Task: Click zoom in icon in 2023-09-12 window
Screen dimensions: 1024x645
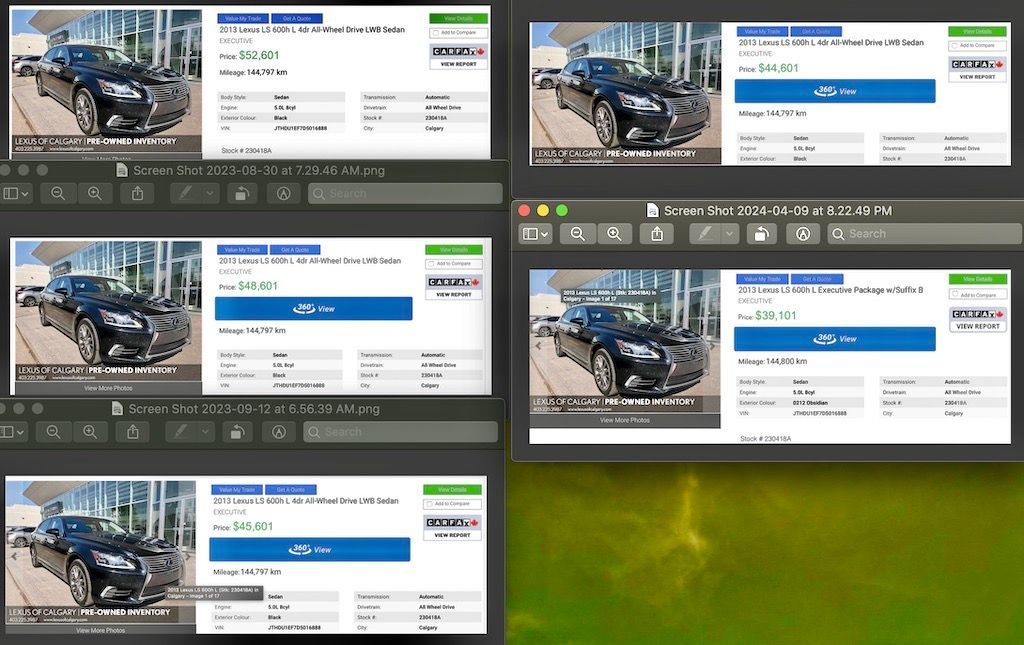Action: pyautogui.click(x=89, y=432)
